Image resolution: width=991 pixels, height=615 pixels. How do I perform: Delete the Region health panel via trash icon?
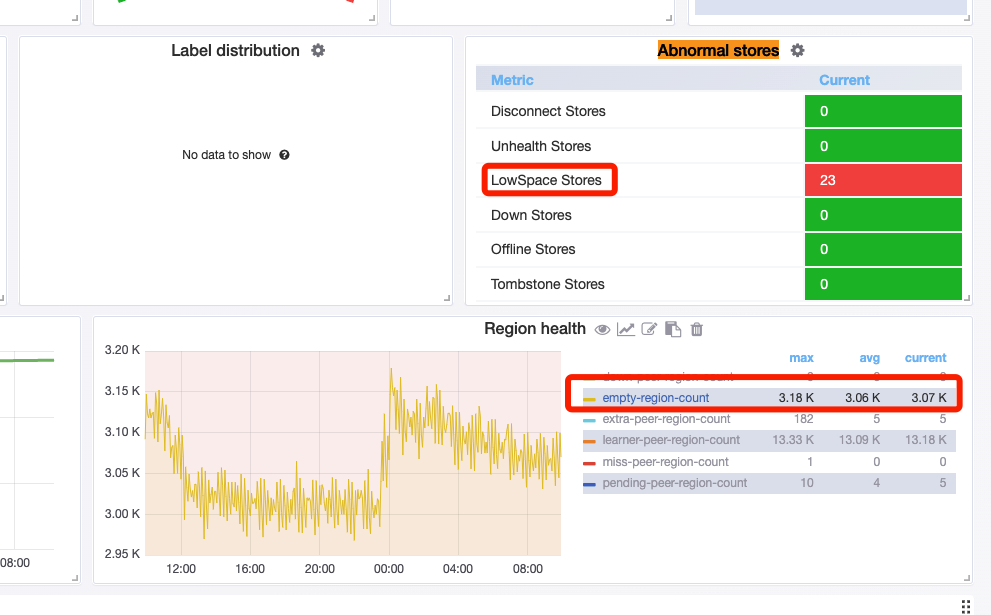697,329
